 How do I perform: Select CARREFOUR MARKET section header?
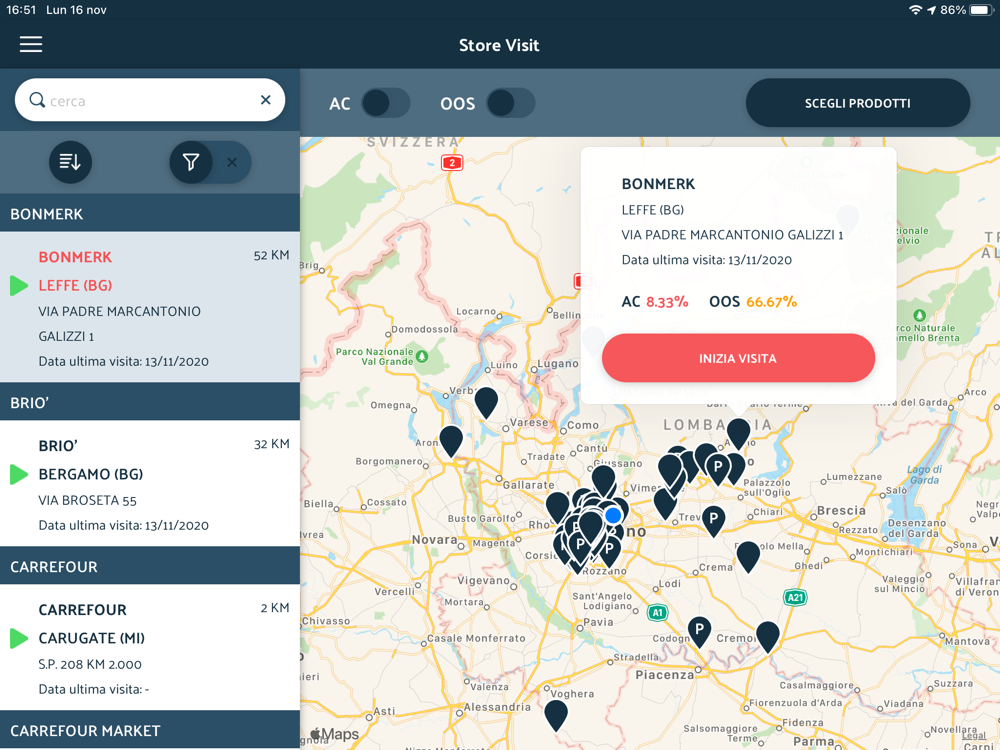tap(150, 730)
